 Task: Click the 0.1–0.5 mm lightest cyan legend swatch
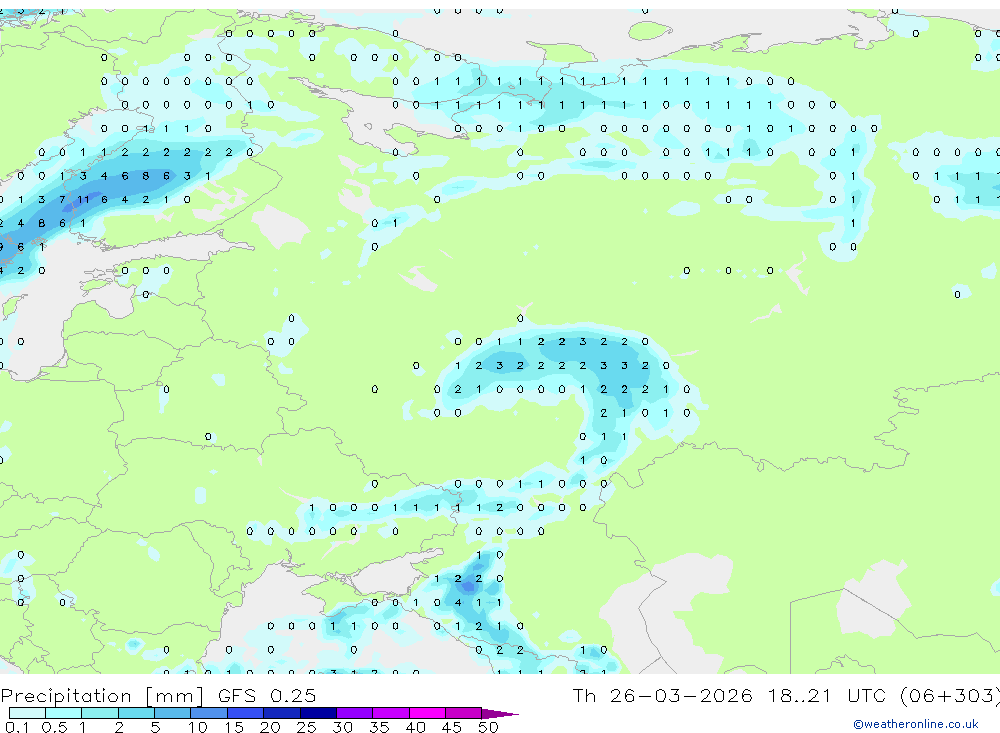[x=27, y=713]
